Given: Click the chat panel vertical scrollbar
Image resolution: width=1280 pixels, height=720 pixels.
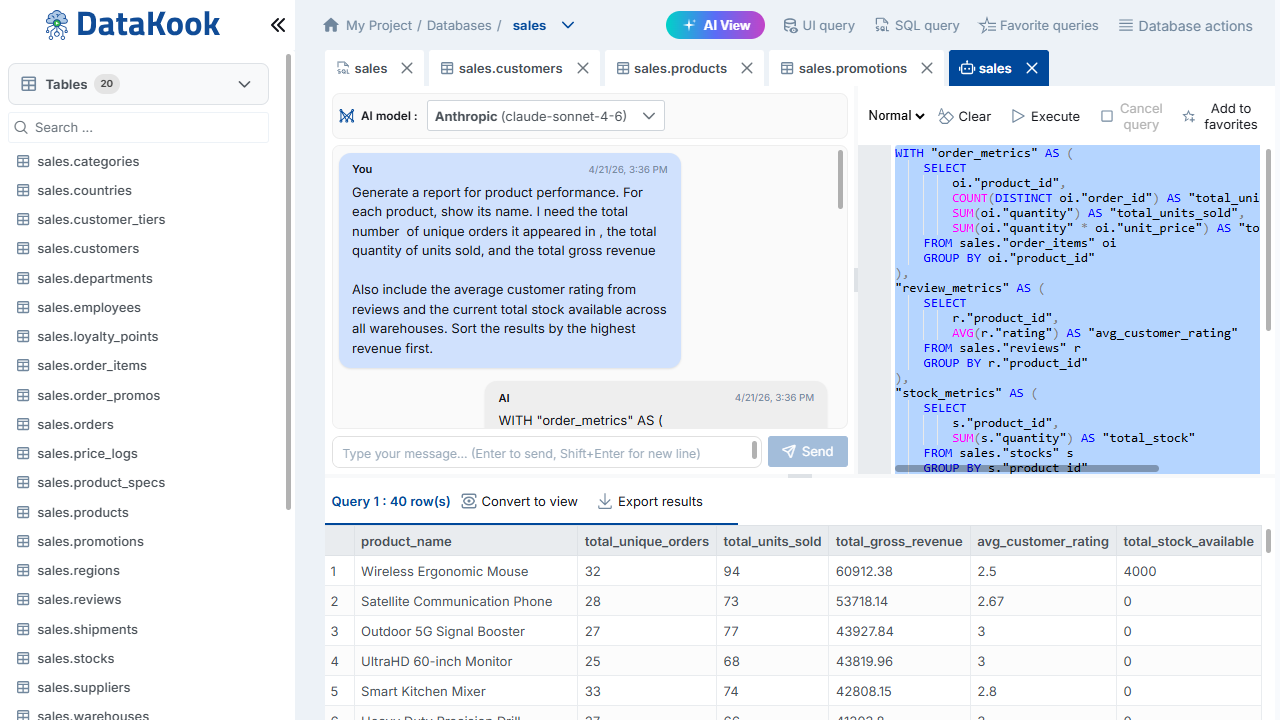Looking at the screenshot, I should click(x=840, y=180).
